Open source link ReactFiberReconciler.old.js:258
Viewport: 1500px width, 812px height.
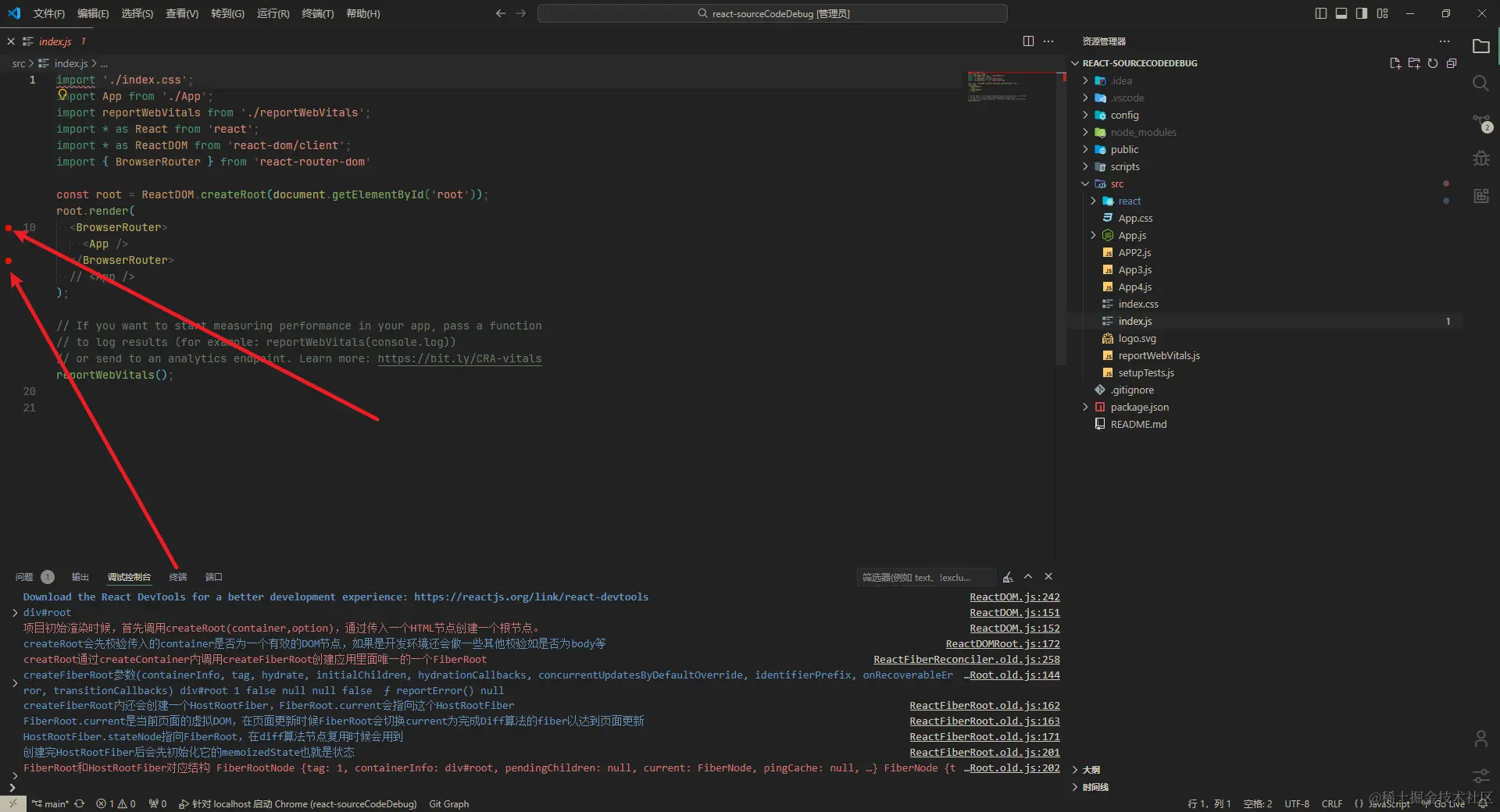click(966, 660)
